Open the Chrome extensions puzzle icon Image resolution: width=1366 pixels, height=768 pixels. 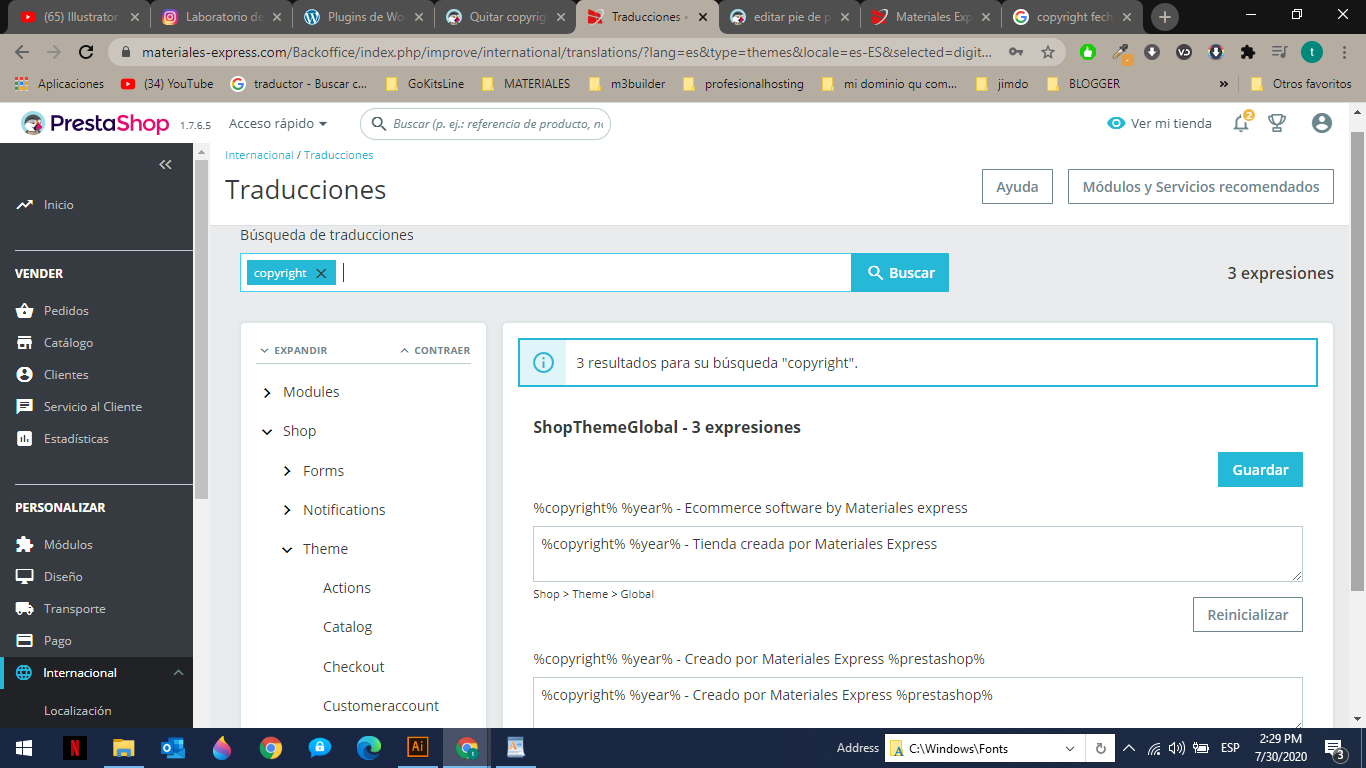(x=1247, y=52)
